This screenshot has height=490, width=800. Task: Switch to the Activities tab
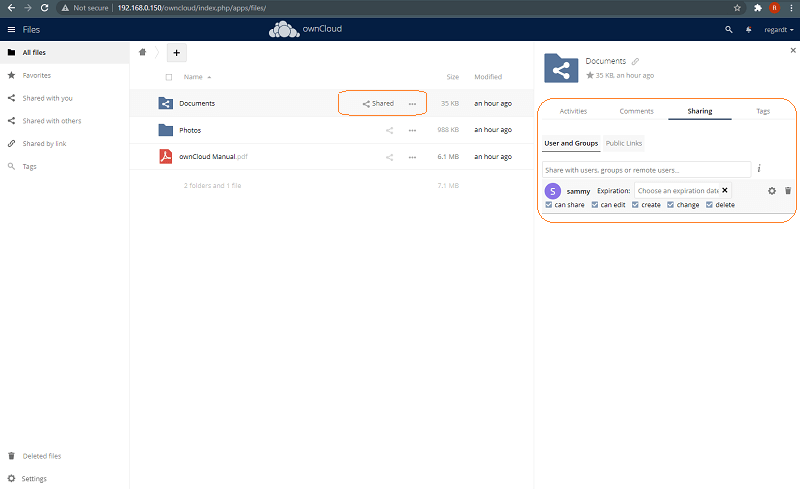(x=573, y=111)
